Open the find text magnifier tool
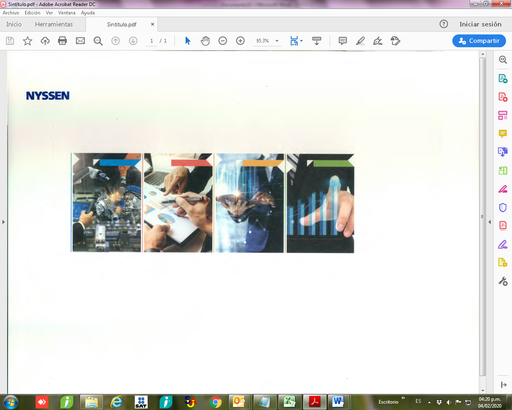 (98, 41)
